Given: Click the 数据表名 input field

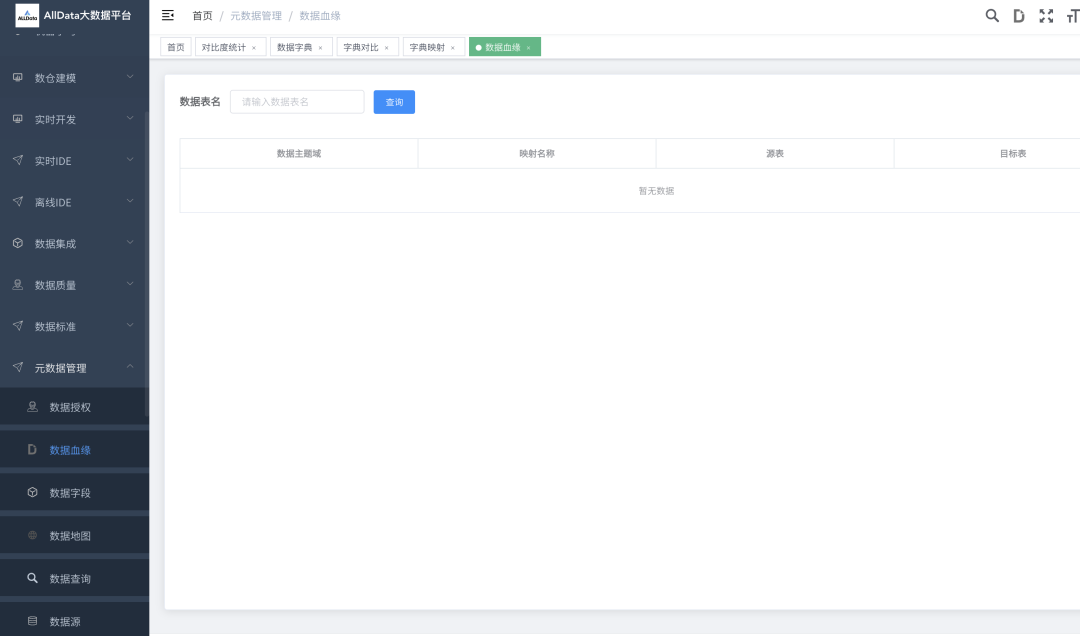Looking at the screenshot, I should click(x=297, y=102).
